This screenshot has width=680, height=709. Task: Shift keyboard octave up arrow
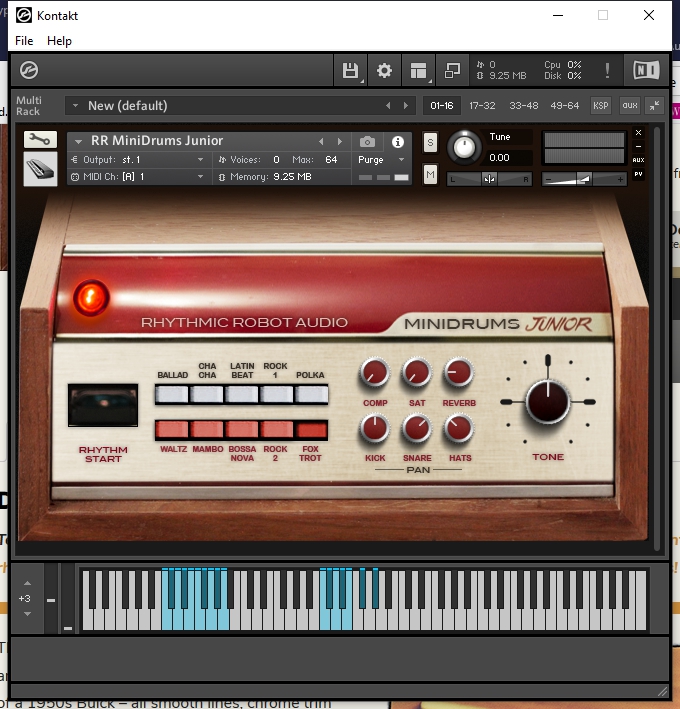pyautogui.click(x=27, y=583)
